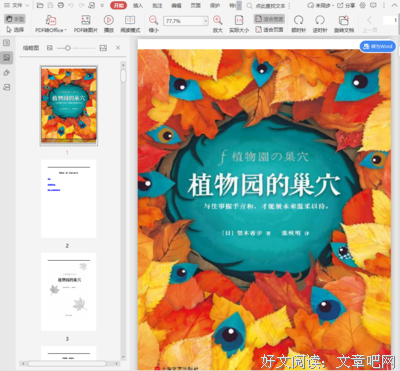Viewport: 400px width, 371px height.
Task: Open the zoom percentage dropdown arrow
Action: point(206,21)
